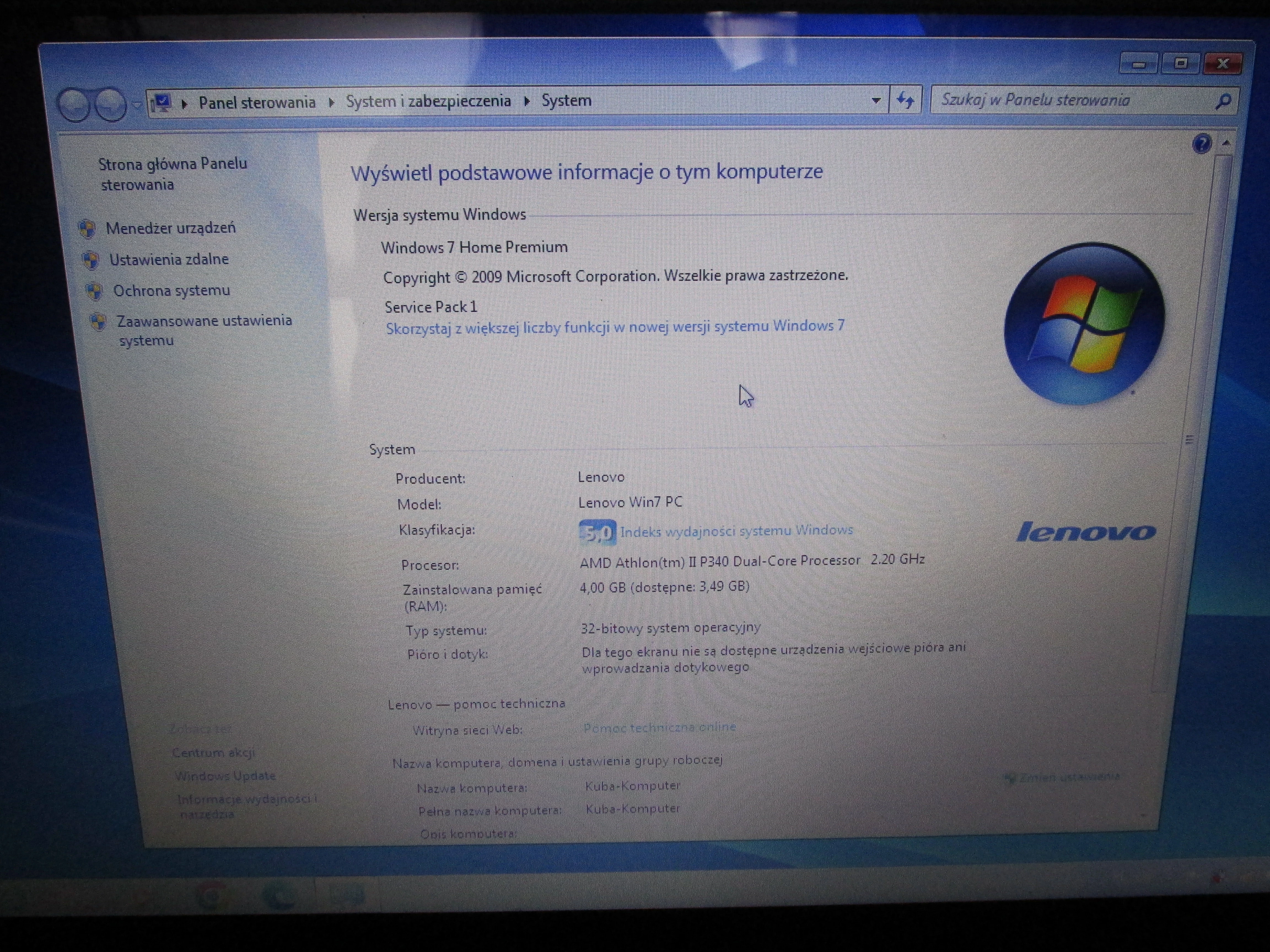
Task: Open Informacje wydajności i narzędzia link
Action: pos(247,806)
